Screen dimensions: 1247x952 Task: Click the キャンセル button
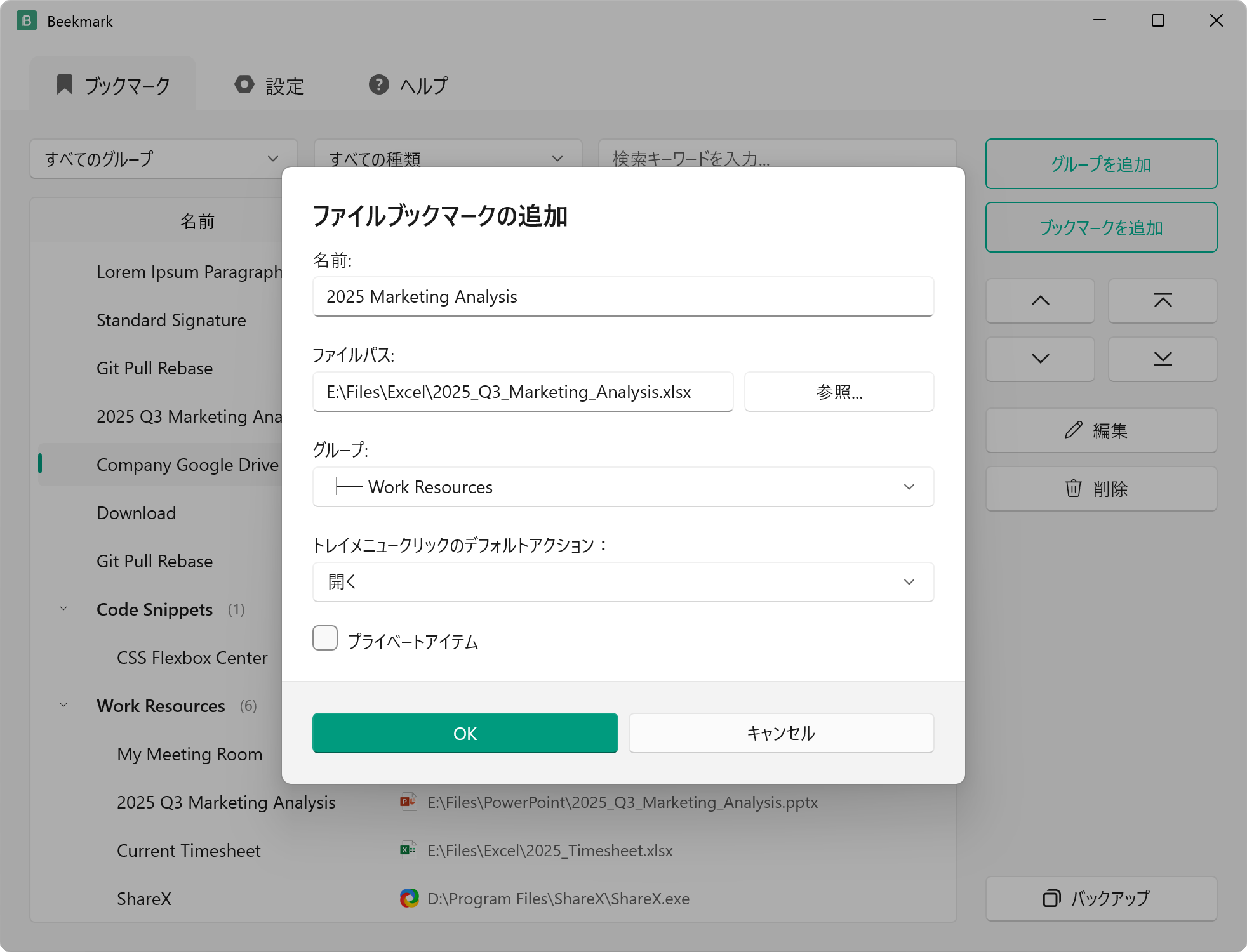(781, 734)
